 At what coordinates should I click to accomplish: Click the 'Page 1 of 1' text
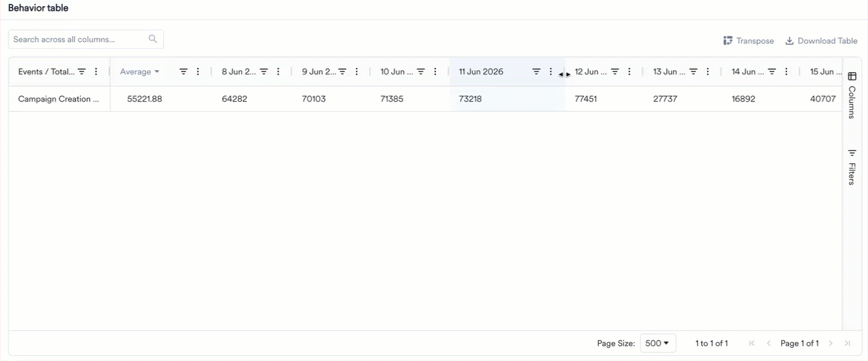point(799,343)
